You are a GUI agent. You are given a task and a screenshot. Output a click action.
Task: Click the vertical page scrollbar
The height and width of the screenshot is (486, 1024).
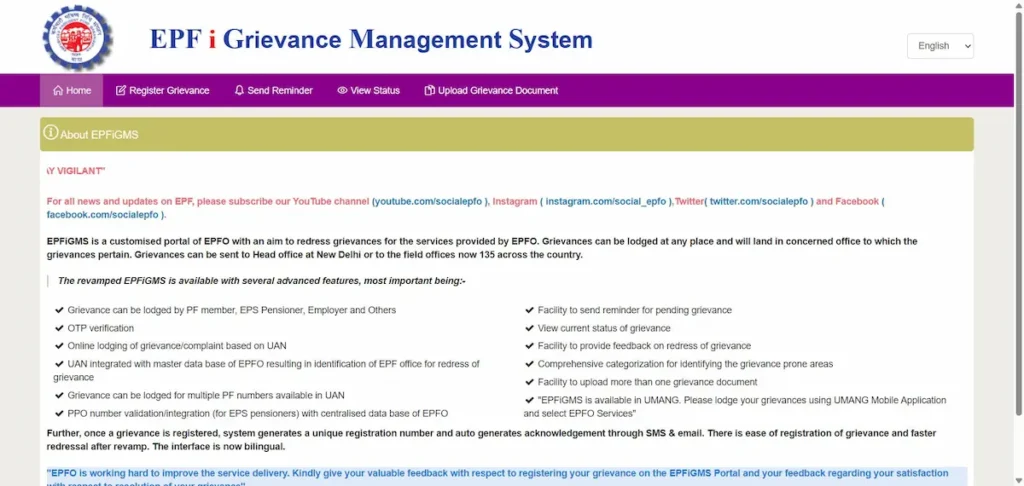tap(1018, 216)
